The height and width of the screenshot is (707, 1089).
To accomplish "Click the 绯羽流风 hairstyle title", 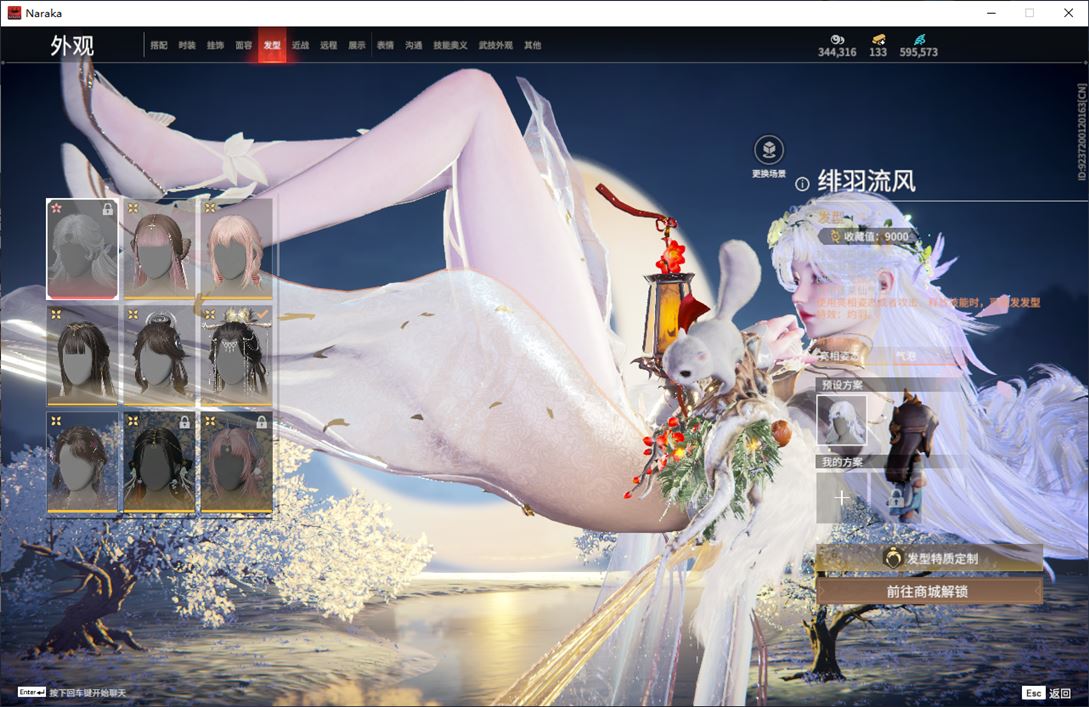I will click(x=867, y=181).
